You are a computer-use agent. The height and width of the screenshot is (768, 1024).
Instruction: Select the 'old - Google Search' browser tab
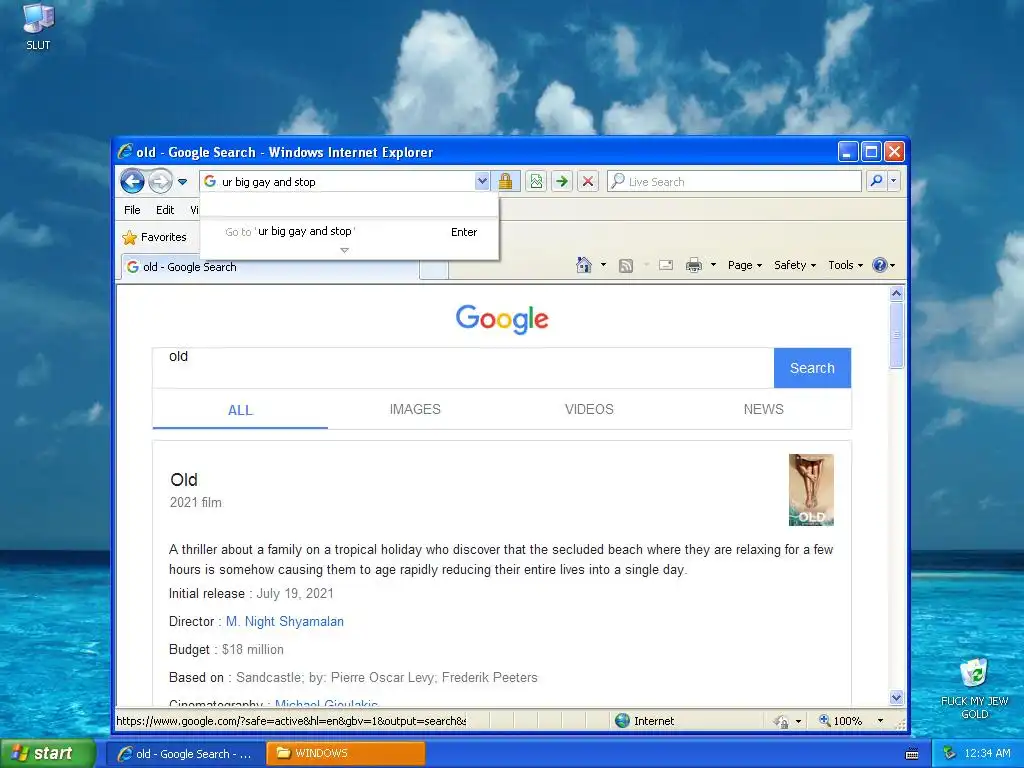(x=269, y=267)
